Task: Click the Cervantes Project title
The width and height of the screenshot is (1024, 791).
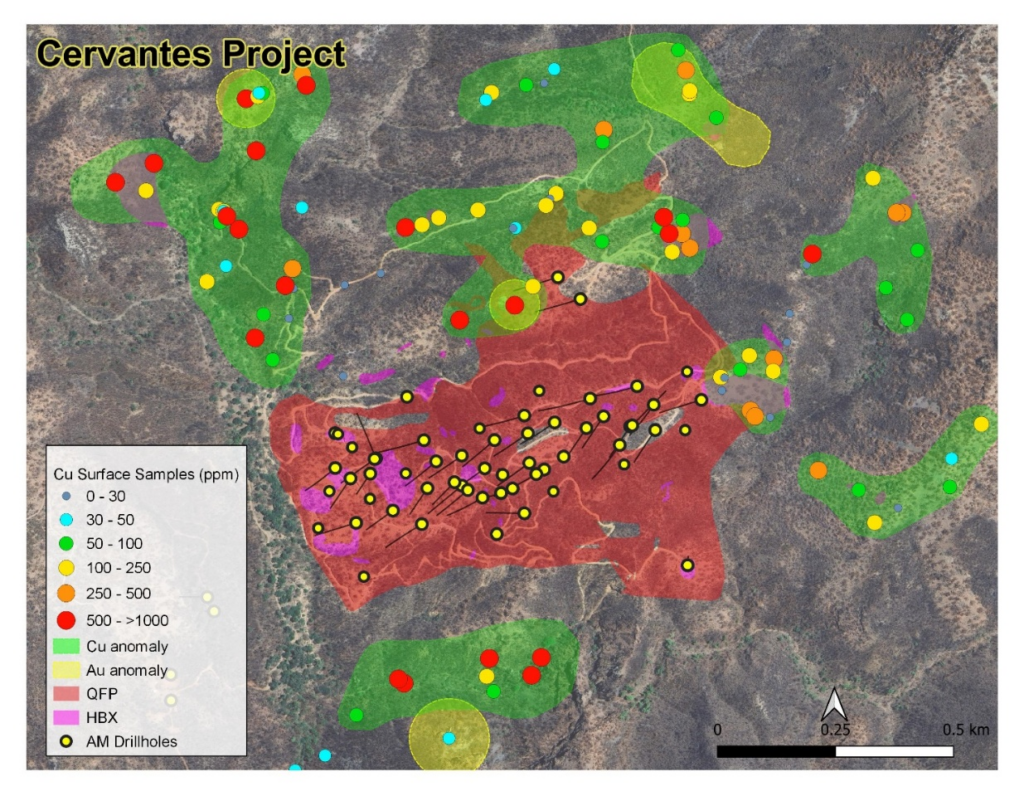Action: pos(191,54)
